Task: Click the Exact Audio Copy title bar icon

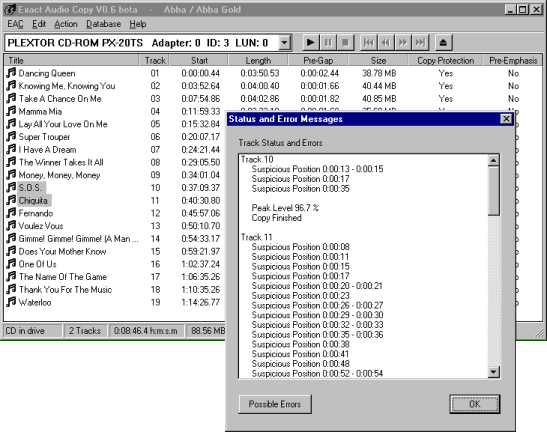Action: [x=10, y=9]
